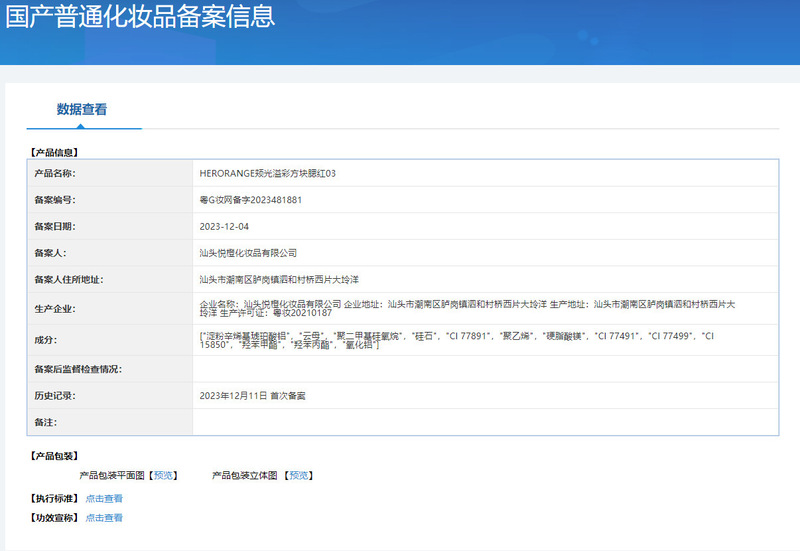Click the 产品名称 row label
This screenshot has height=551, width=800.
[55, 173]
